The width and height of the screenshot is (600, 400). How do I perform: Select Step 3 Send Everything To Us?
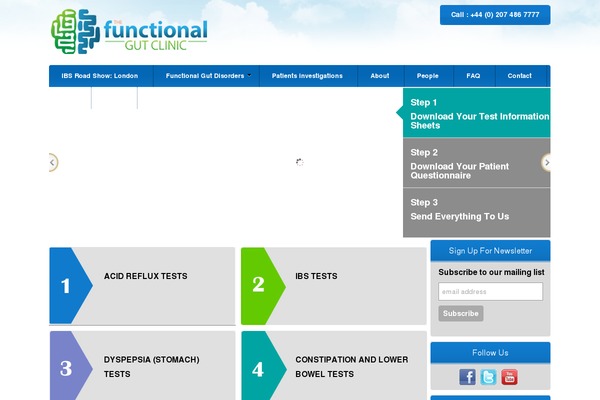476,212
